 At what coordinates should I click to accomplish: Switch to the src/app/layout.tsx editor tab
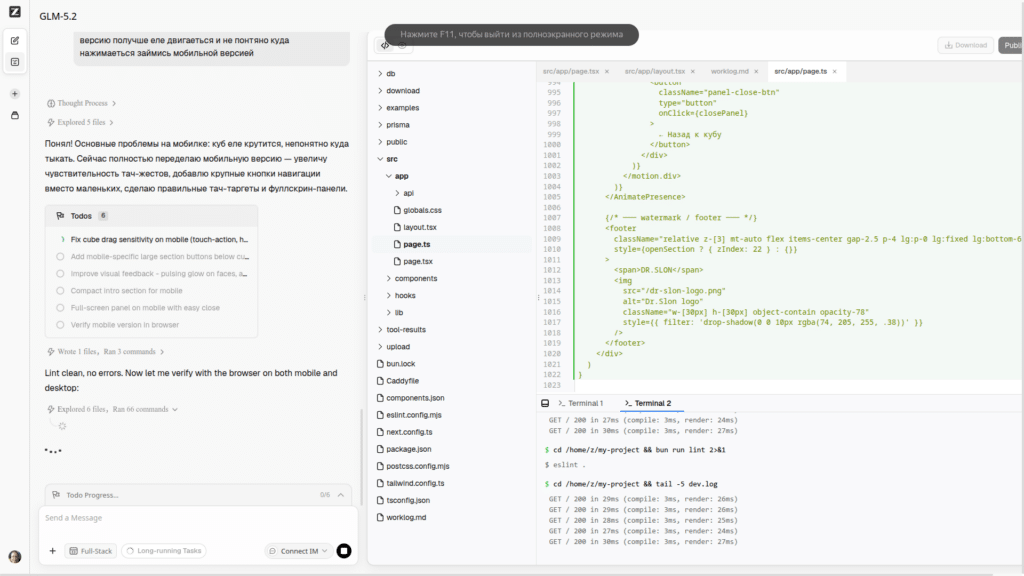[655, 72]
